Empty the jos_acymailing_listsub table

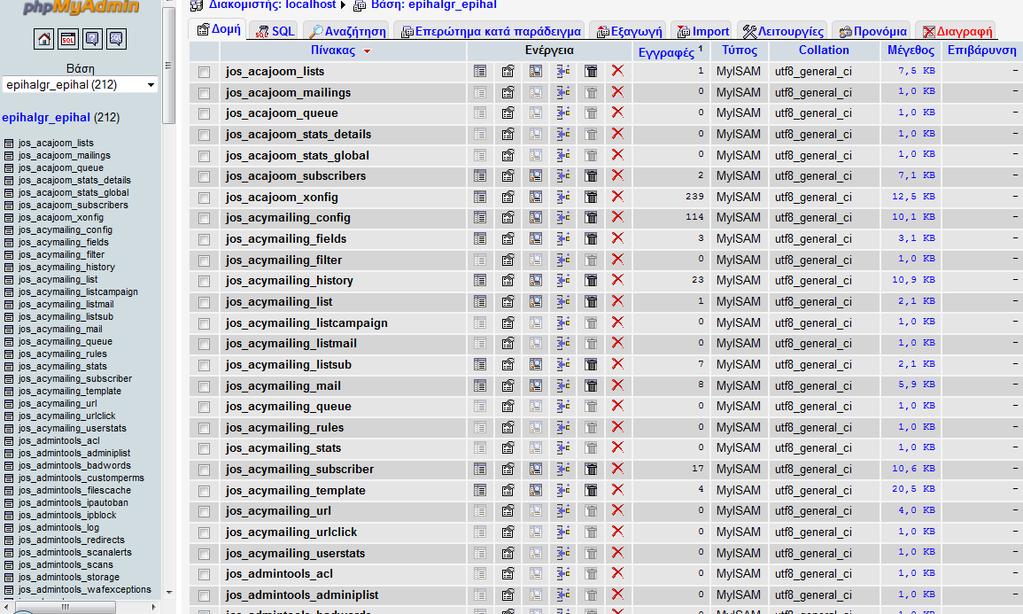(591, 365)
